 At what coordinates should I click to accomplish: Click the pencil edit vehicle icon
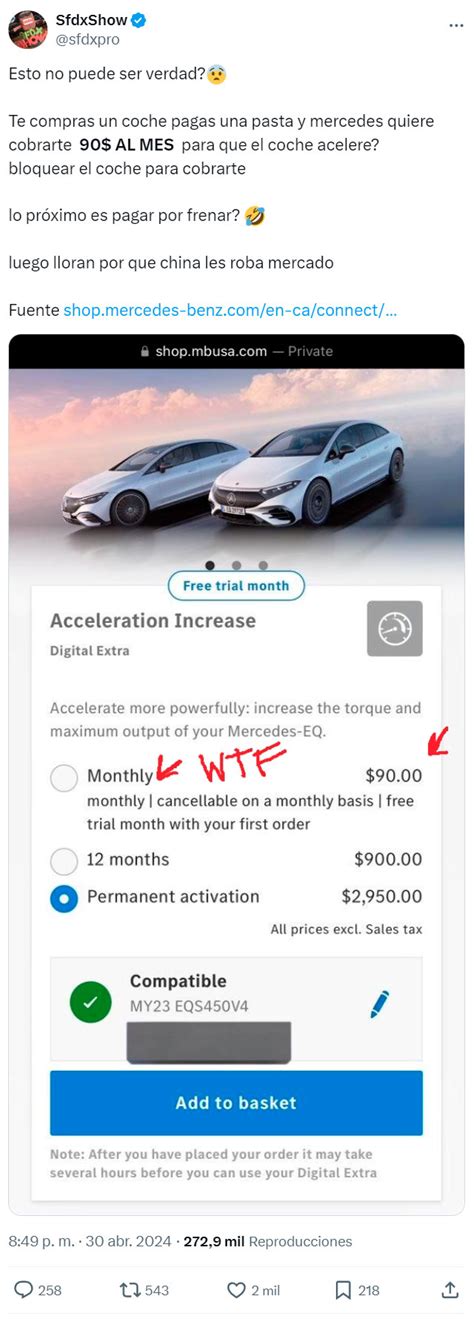(380, 1004)
